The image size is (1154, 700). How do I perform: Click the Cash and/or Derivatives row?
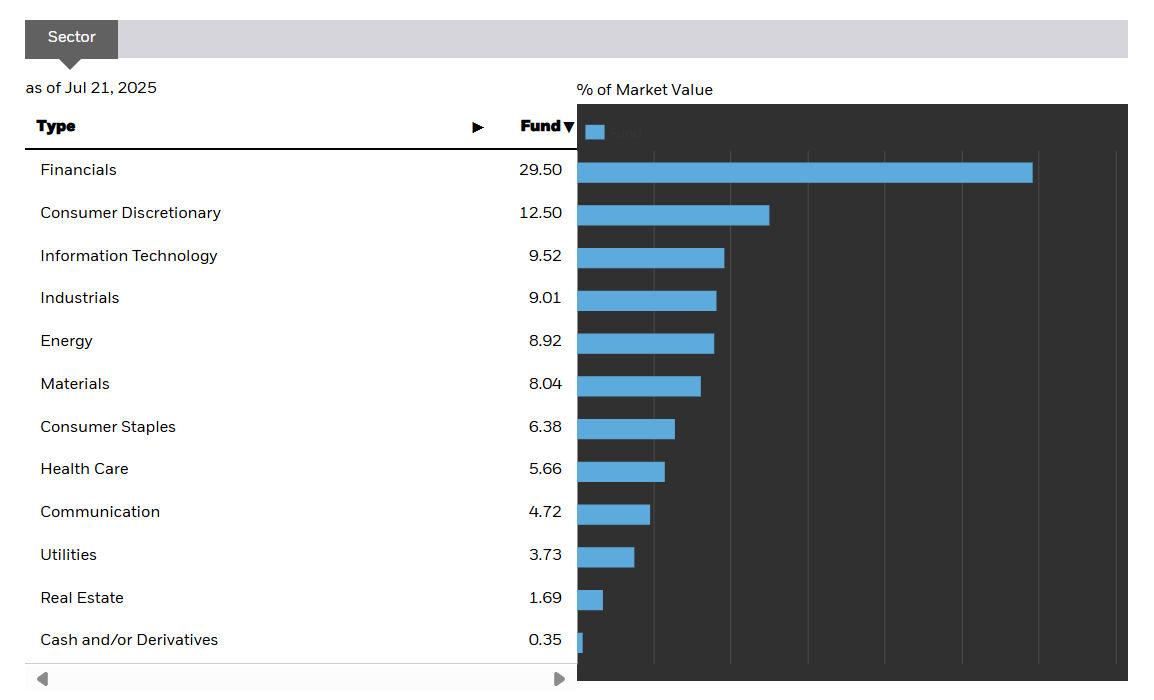129,640
